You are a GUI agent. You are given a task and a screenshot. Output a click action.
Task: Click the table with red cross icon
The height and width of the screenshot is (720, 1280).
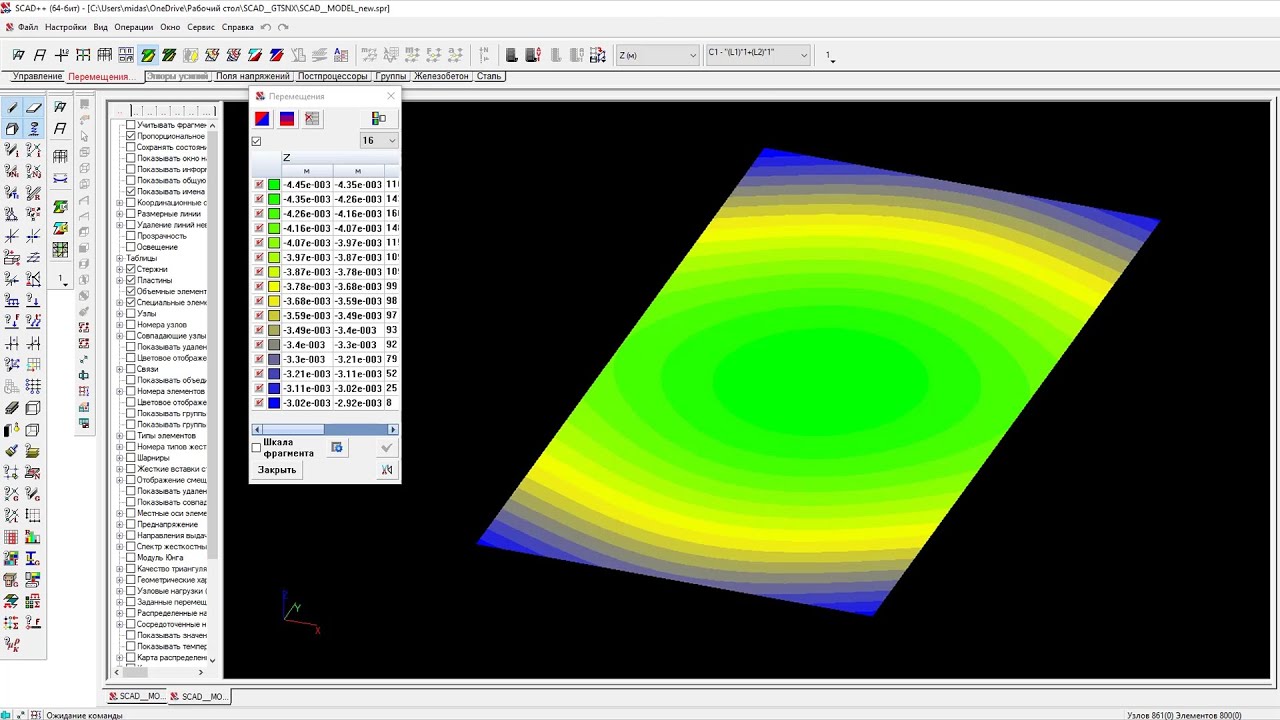312,119
